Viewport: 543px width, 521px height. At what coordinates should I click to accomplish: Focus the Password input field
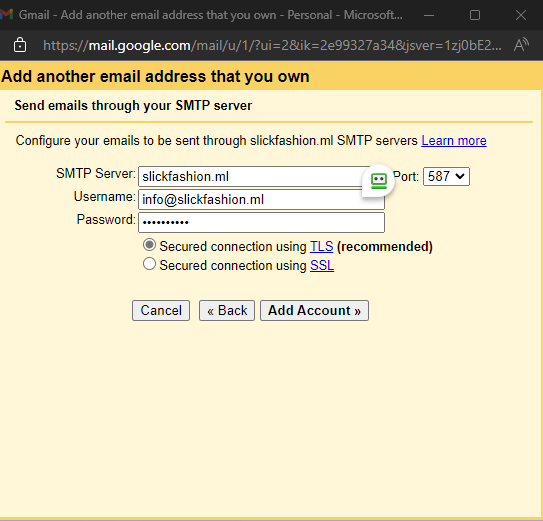tap(261, 222)
